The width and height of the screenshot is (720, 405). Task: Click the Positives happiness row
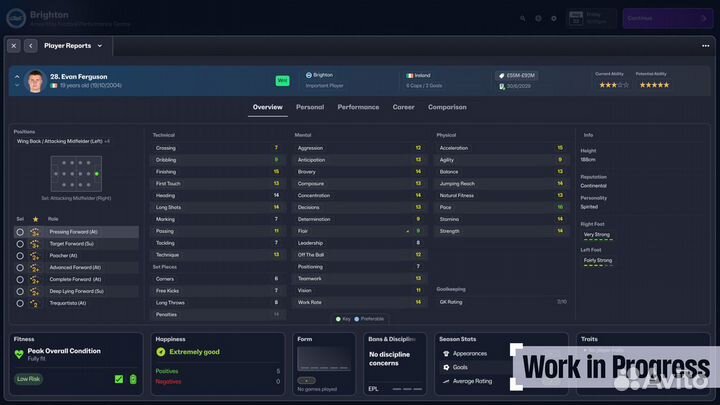tap(218, 371)
